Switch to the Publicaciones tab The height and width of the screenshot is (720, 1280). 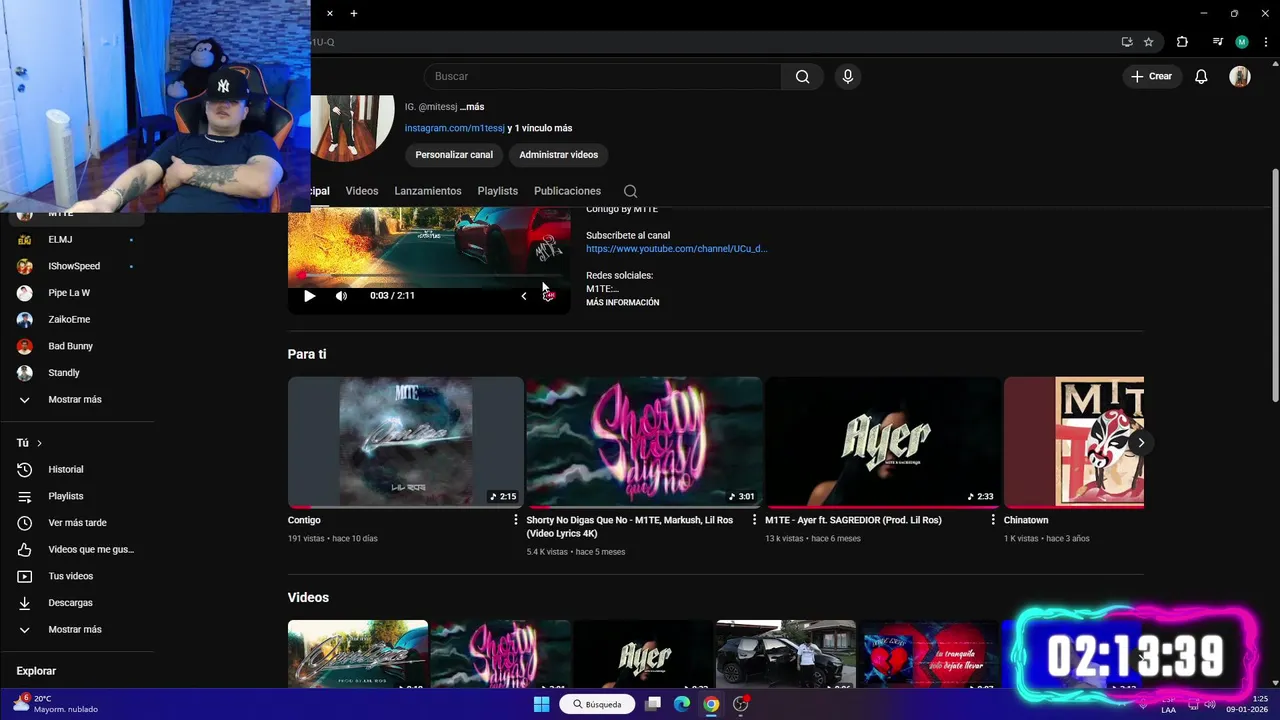coord(567,191)
